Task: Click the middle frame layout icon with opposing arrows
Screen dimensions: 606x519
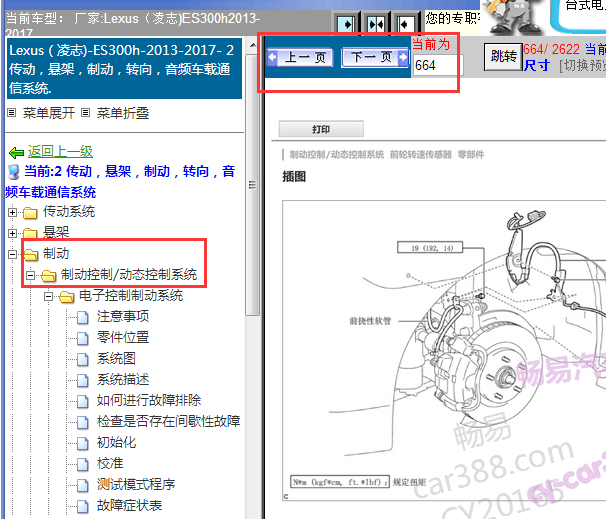Action: pyautogui.click(x=376, y=25)
